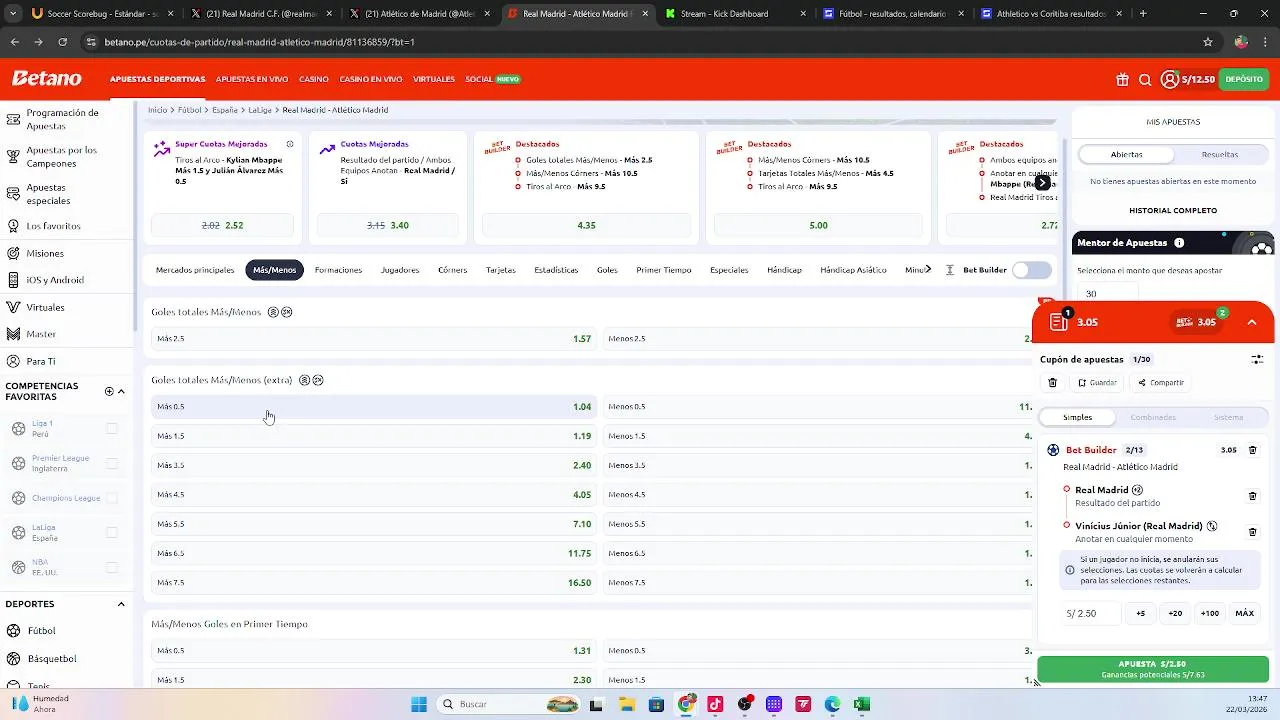Open Excel from Windows taskbar
The image size is (1280, 720).
(862, 704)
